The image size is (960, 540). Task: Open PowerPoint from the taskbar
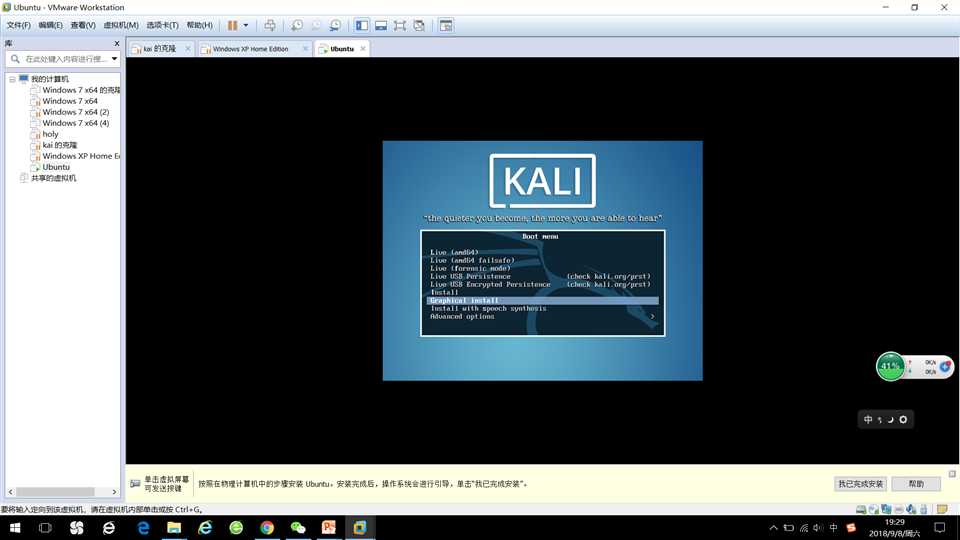[329, 527]
